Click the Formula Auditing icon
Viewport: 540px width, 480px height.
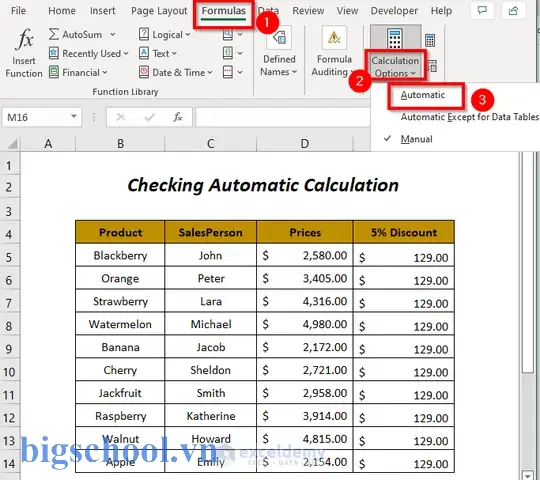[334, 38]
